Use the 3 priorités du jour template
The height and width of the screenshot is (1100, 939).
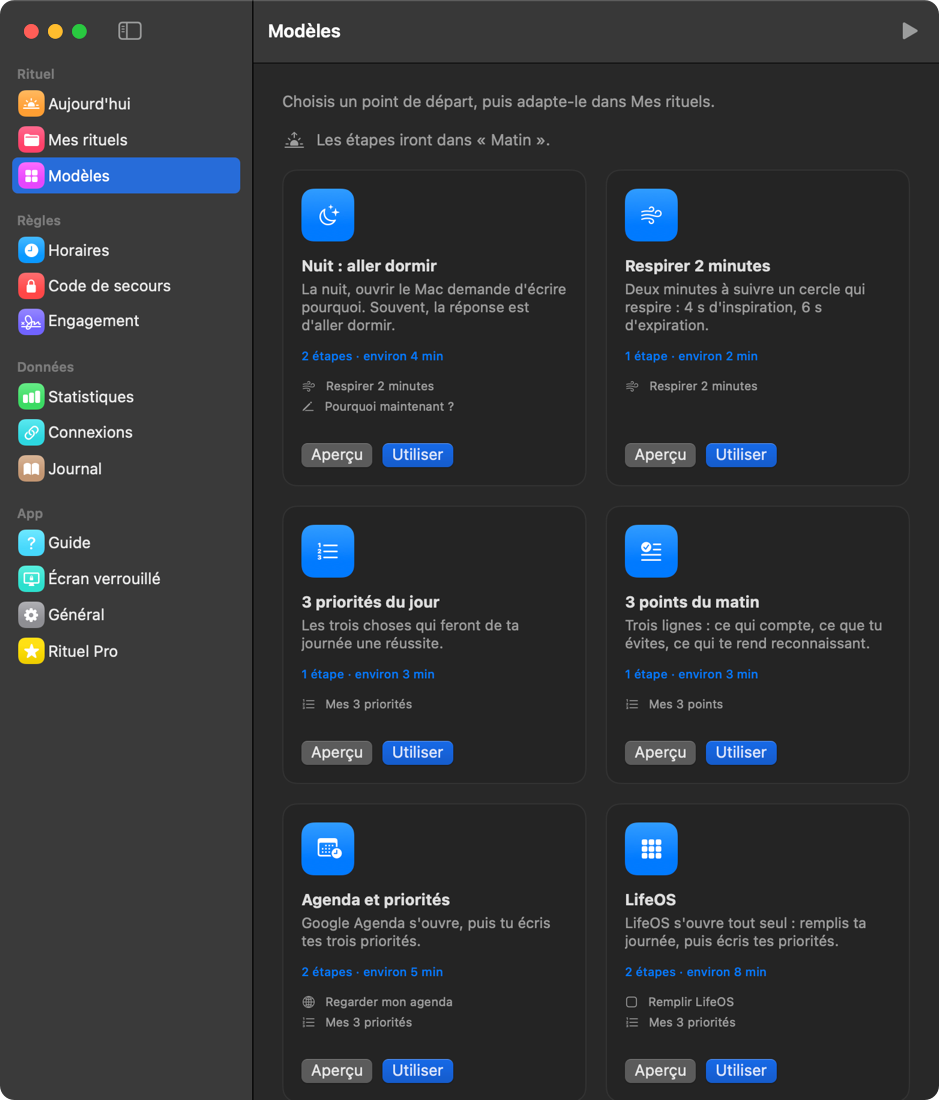point(417,752)
